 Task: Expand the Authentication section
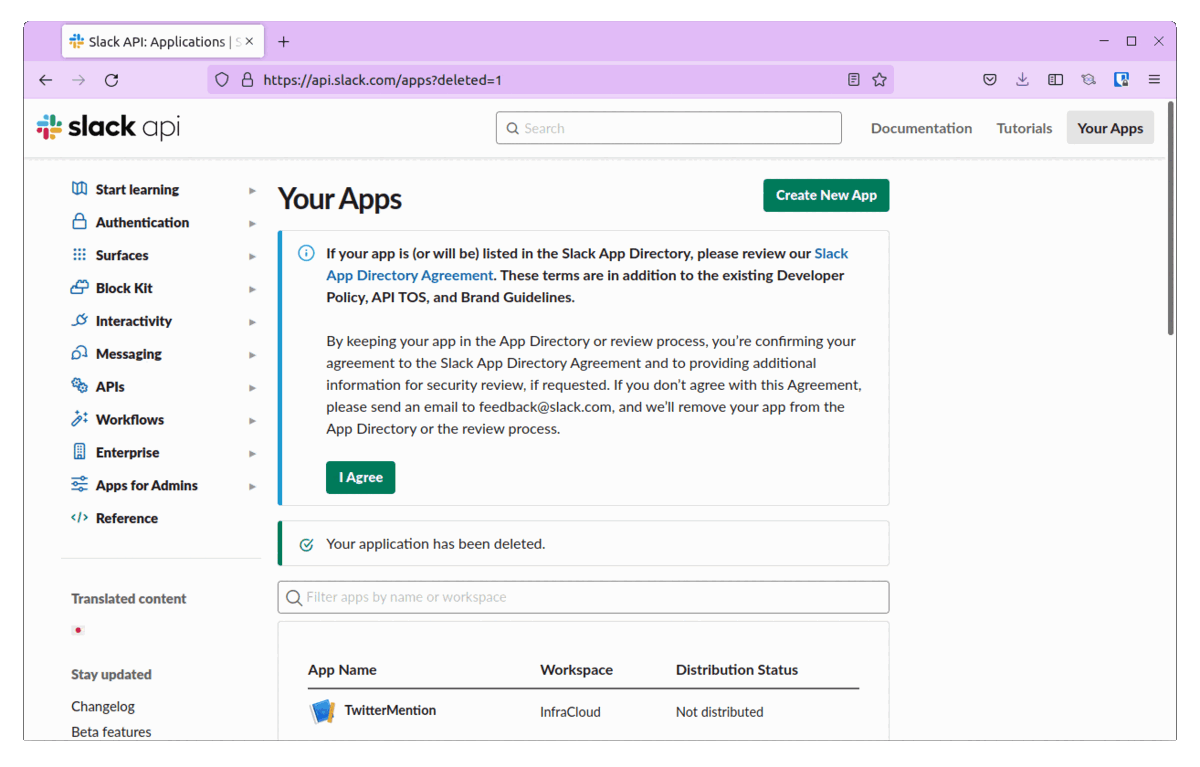click(x=251, y=222)
